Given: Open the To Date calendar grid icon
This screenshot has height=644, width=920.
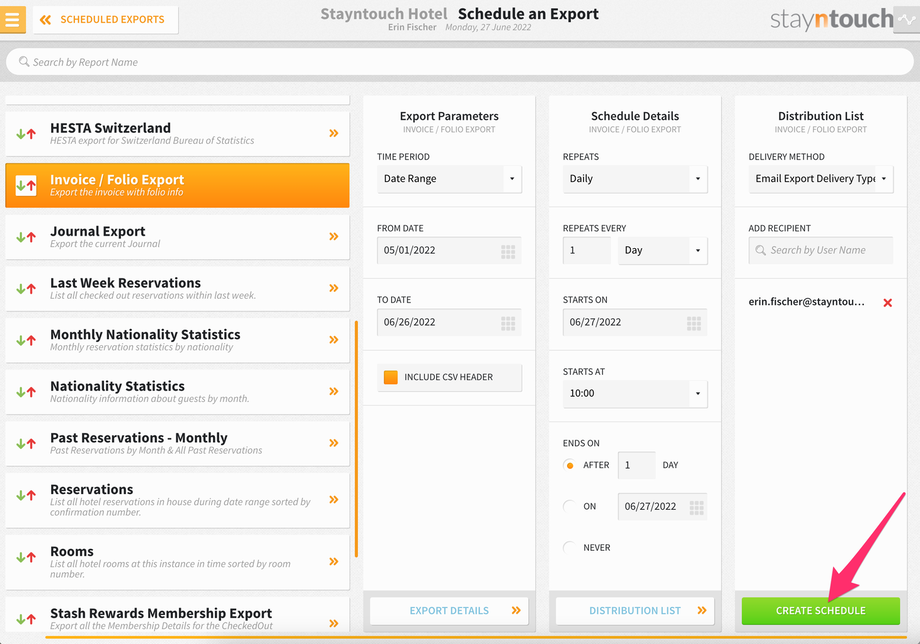Looking at the screenshot, I should coord(508,324).
